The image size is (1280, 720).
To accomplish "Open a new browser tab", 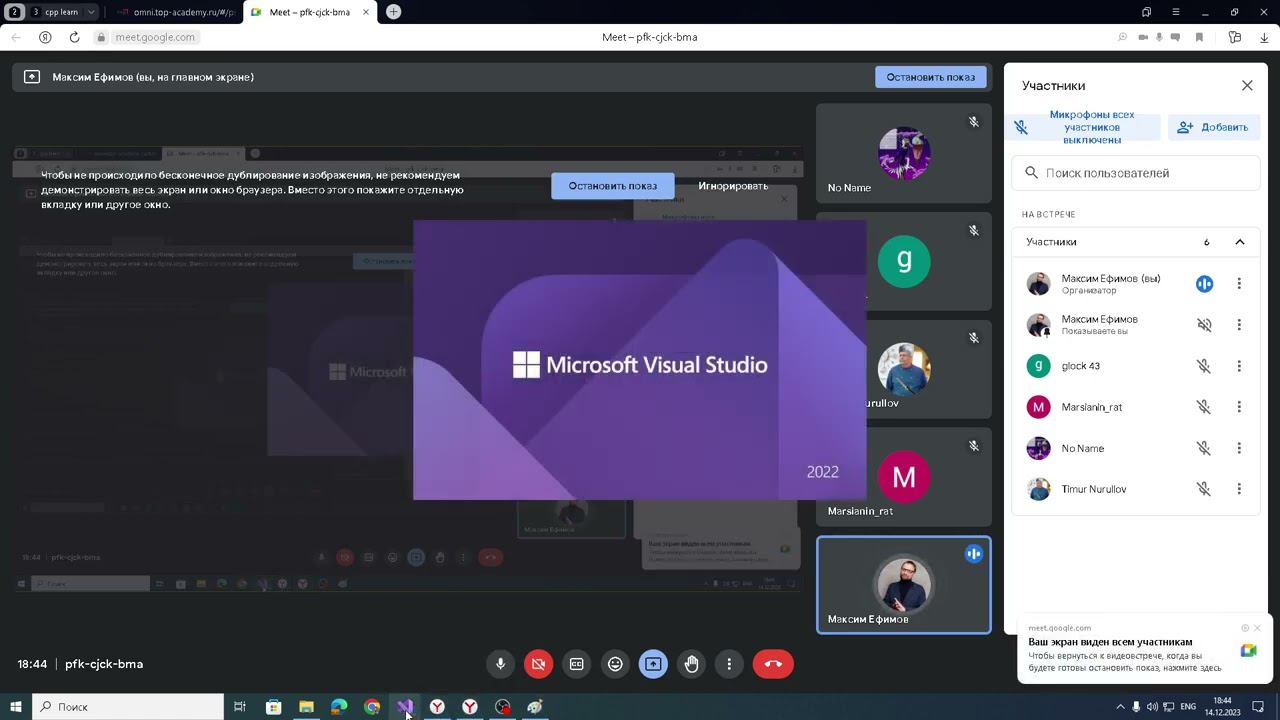I will pyautogui.click(x=394, y=12).
